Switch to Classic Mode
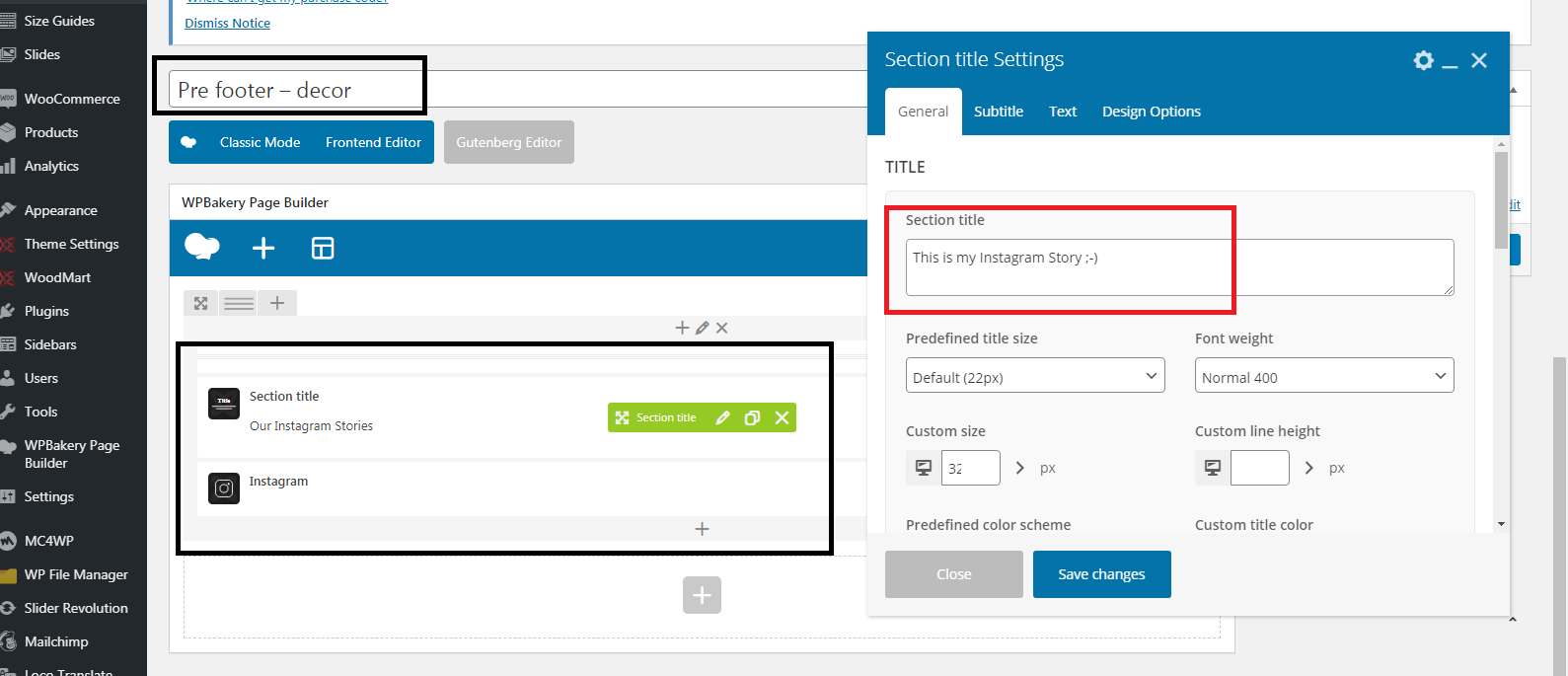This screenshot has height=676, width=1568. (x=260, y=142)
